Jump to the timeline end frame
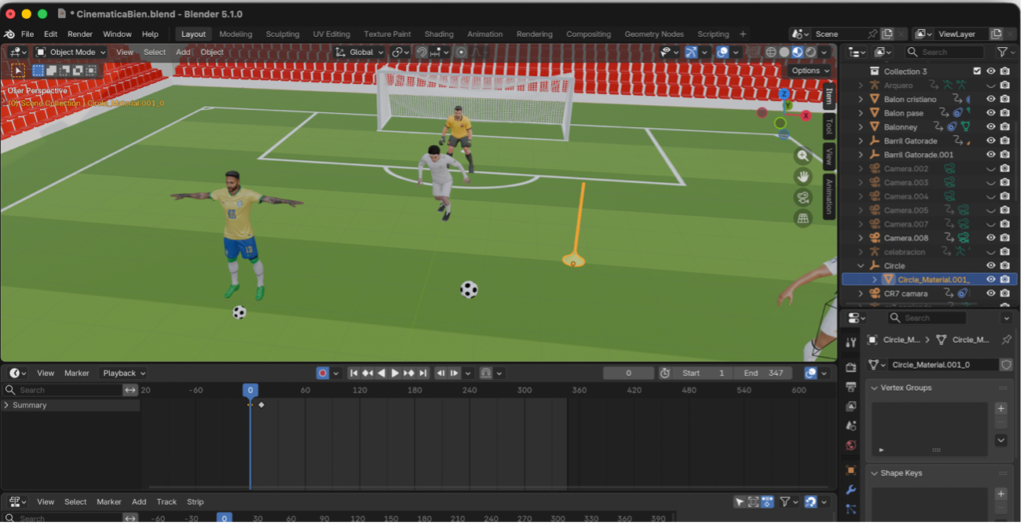Screen dimensions: 1024x525 [423, 374]
